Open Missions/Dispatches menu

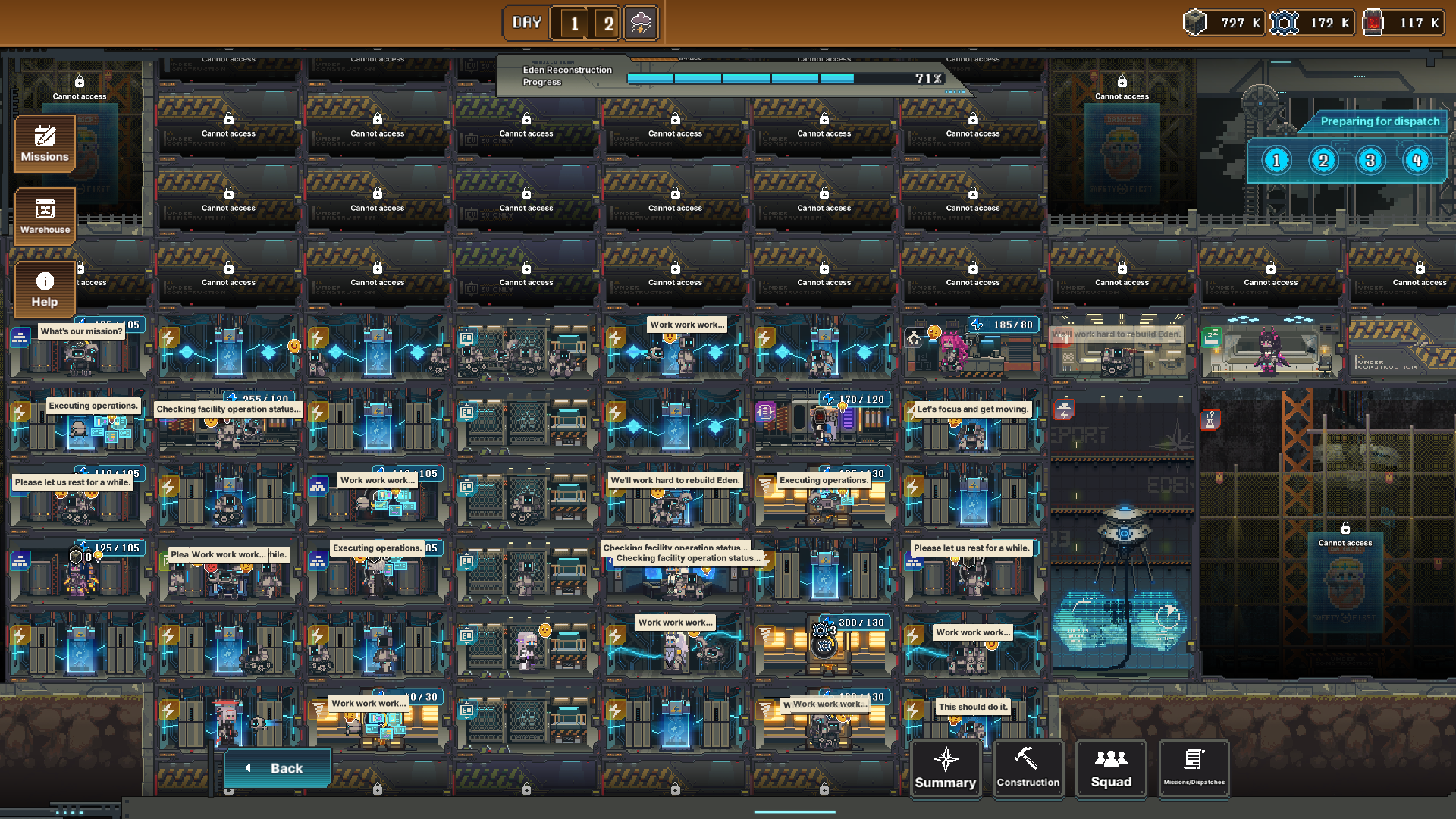[x=1194, y=769]
